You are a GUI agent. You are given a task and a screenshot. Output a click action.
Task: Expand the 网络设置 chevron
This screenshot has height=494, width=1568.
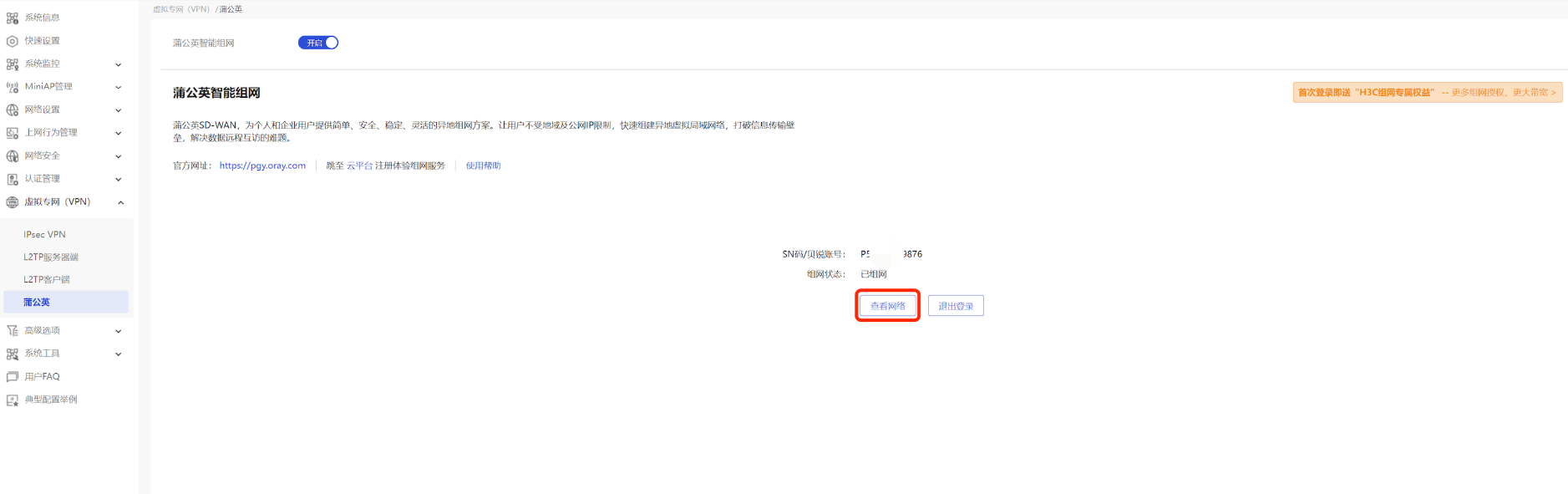[x=119, y=110]
